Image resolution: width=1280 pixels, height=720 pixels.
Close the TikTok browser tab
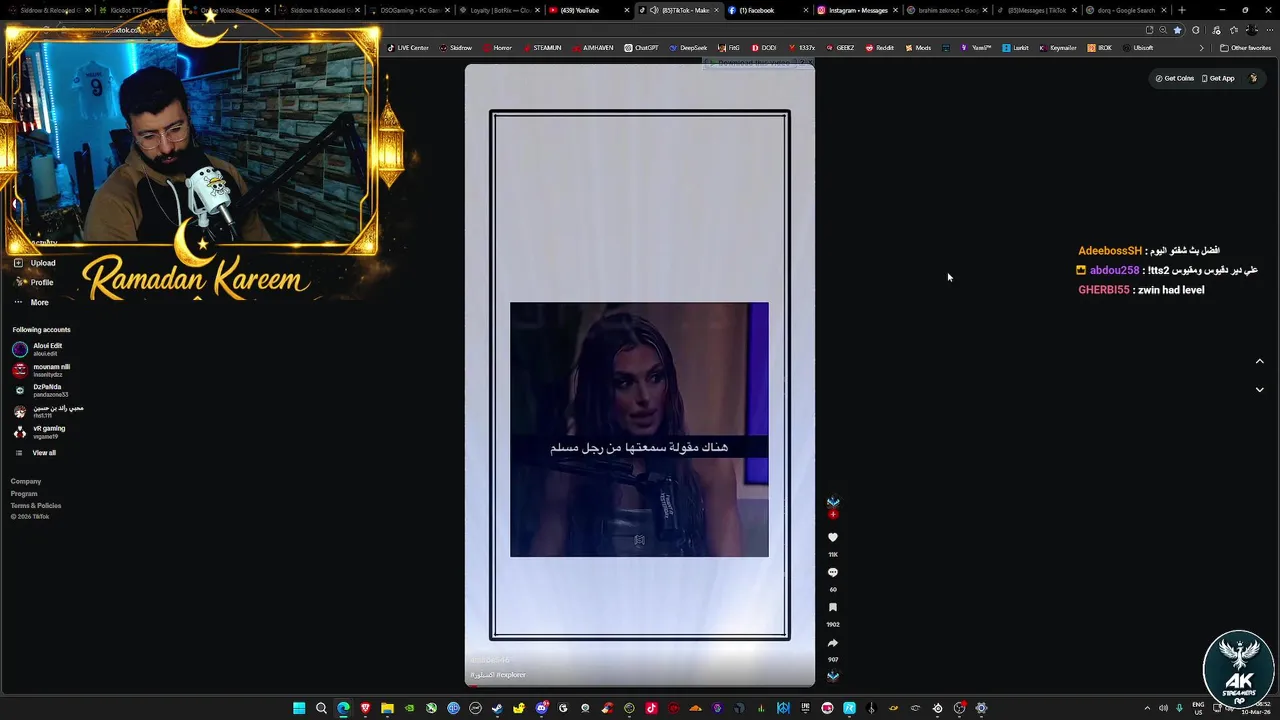click(x=716, y=10)
